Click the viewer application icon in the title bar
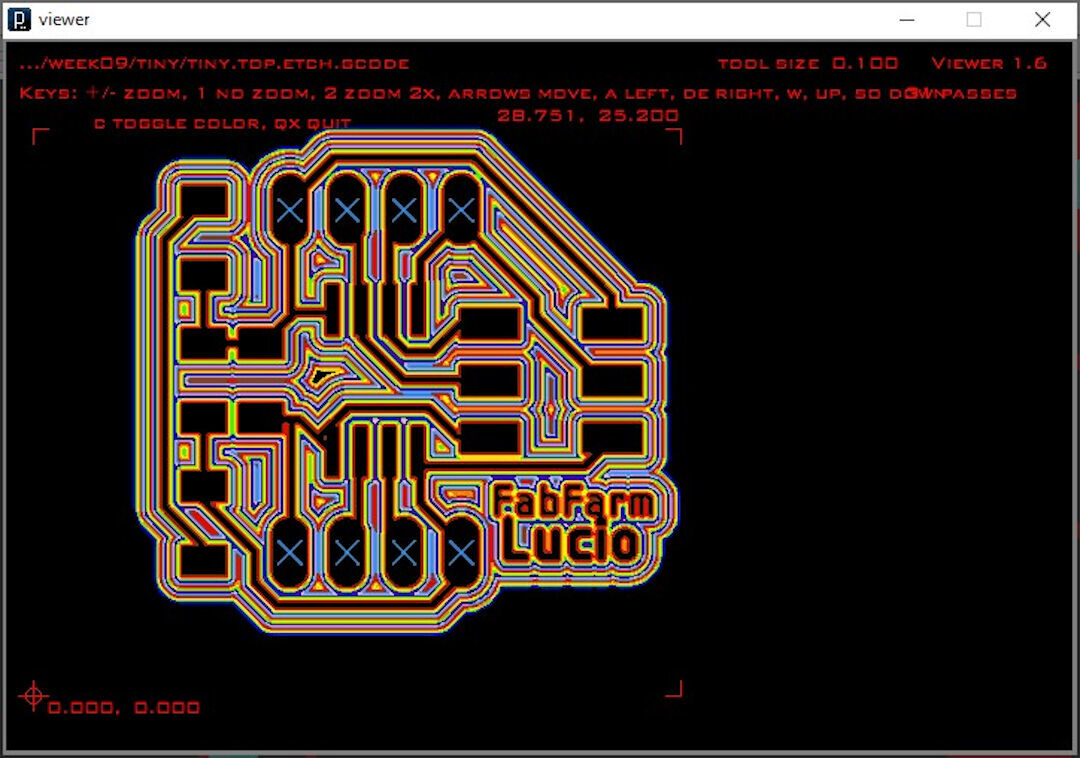1080x758 pixels. 19,20
